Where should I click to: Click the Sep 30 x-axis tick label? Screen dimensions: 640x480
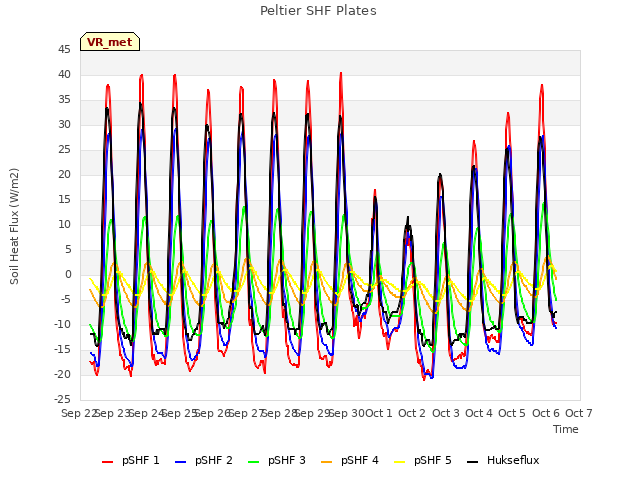(347, 413)
